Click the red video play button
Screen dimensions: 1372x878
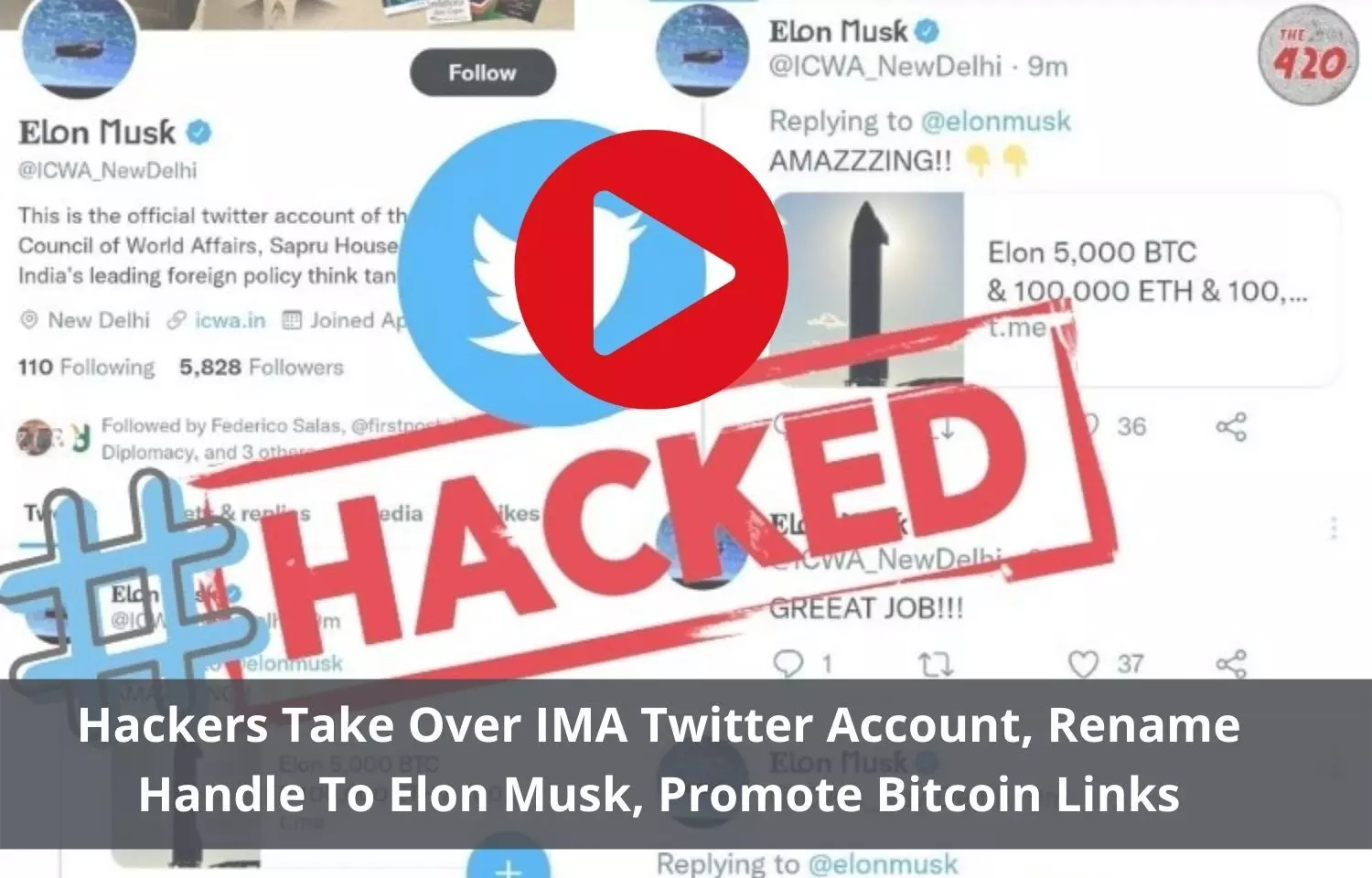click(652, 270)
